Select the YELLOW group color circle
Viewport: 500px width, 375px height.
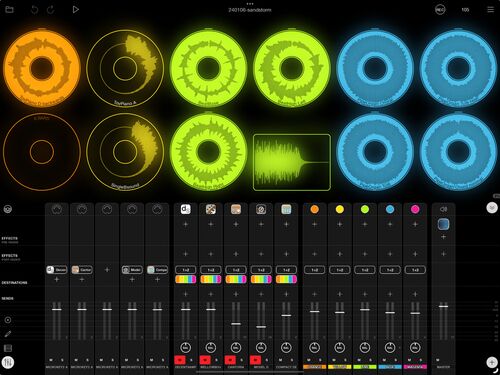[340, 209]
